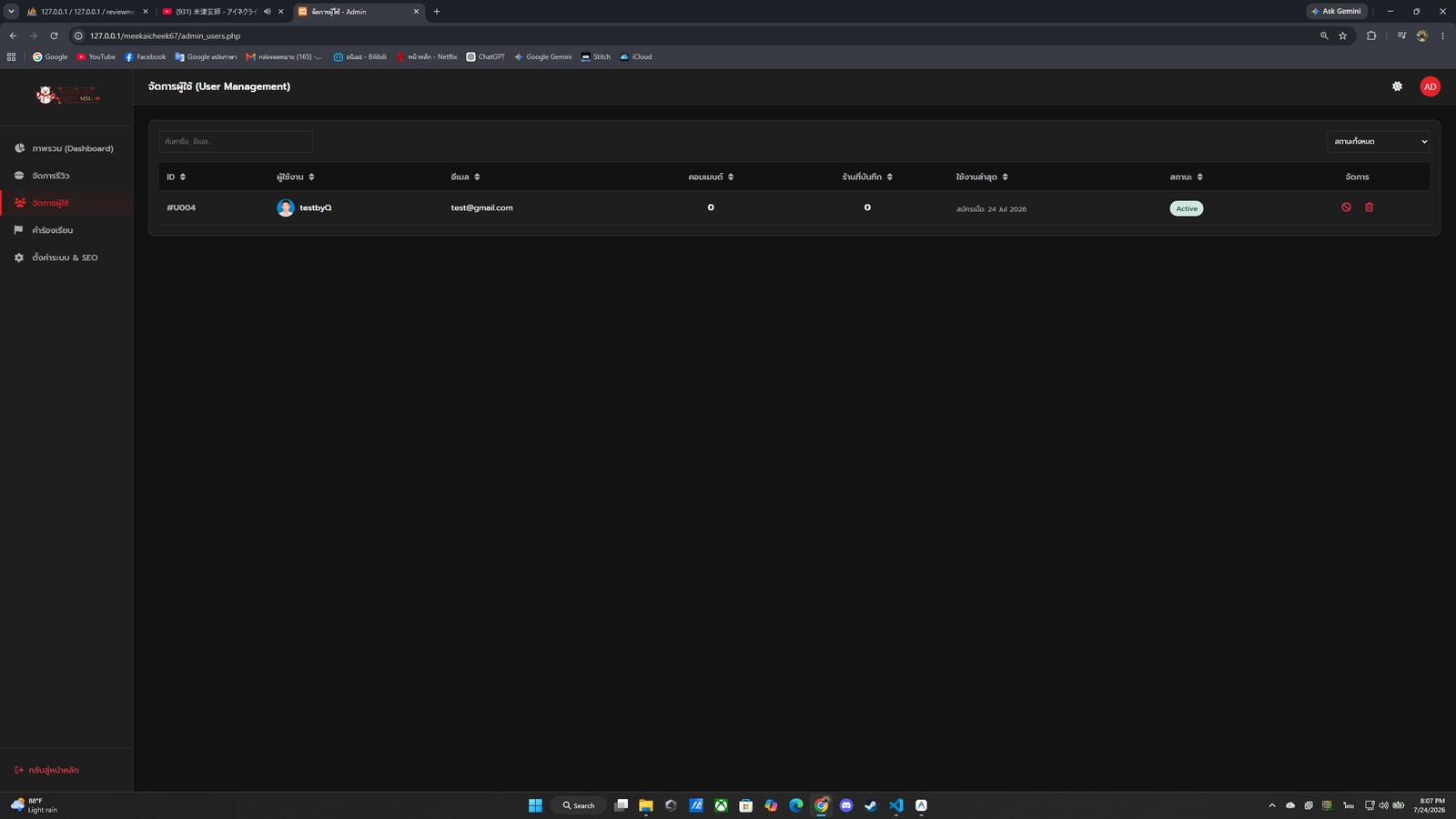Sort users by comment count column
Image resolution: width=1456 pixels, height=819 pixels.
(711, 177)
